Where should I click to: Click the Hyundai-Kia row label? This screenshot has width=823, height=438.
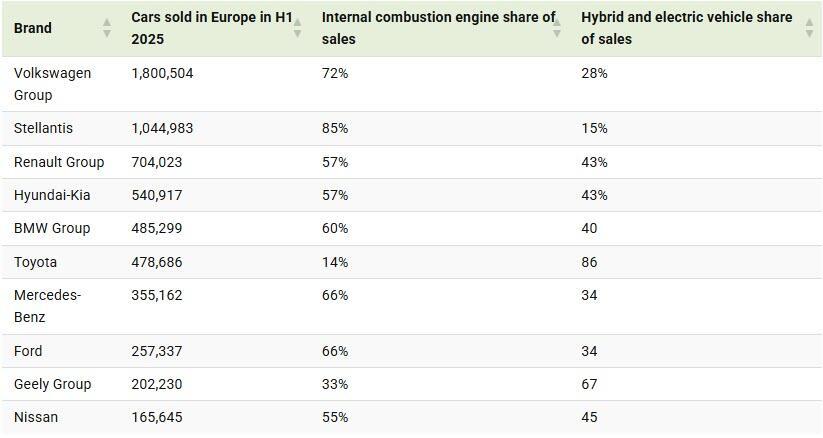[x=52, y=195]
